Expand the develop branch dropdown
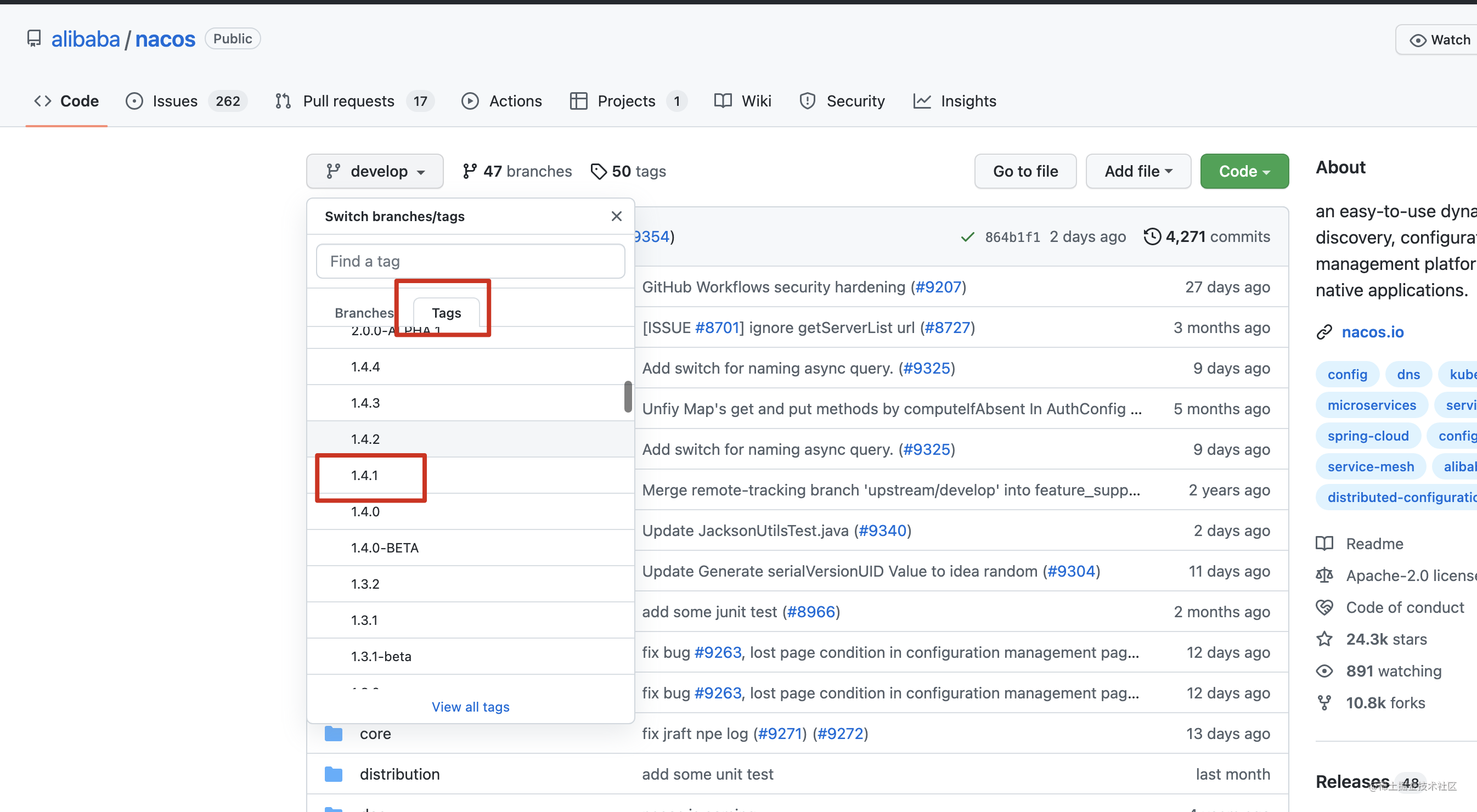The height and width of the screenshot is (812, 1477). 375,171
